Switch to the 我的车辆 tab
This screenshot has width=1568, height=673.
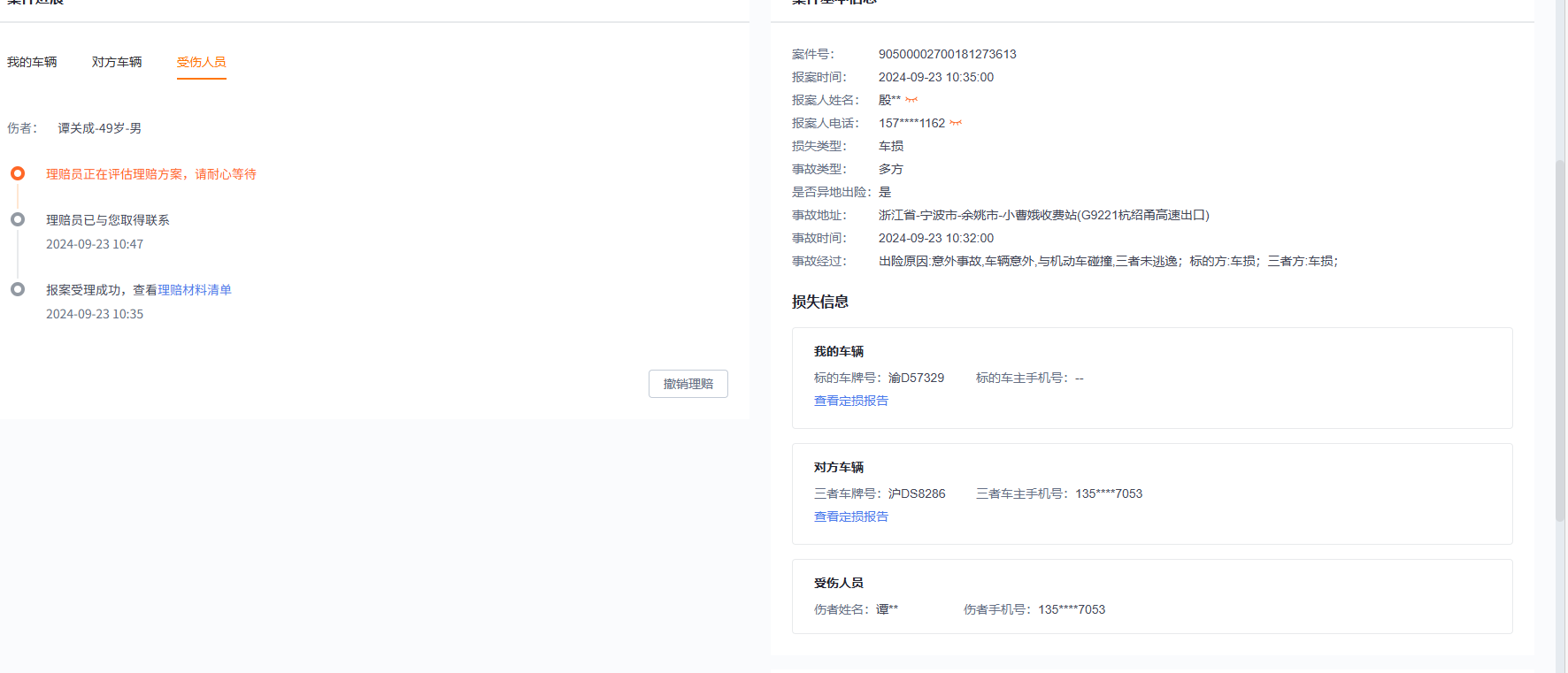pos(32,62)
